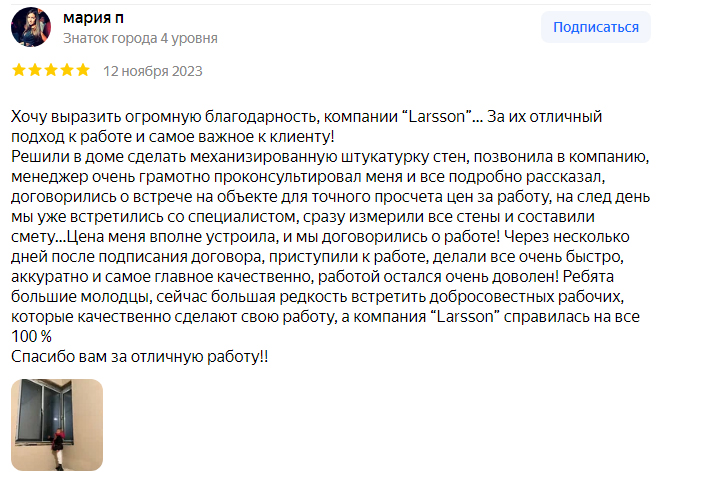Click the reviewer's avatar photo
709x485 pixels.
pyautogui.click(x=30, y=27)
